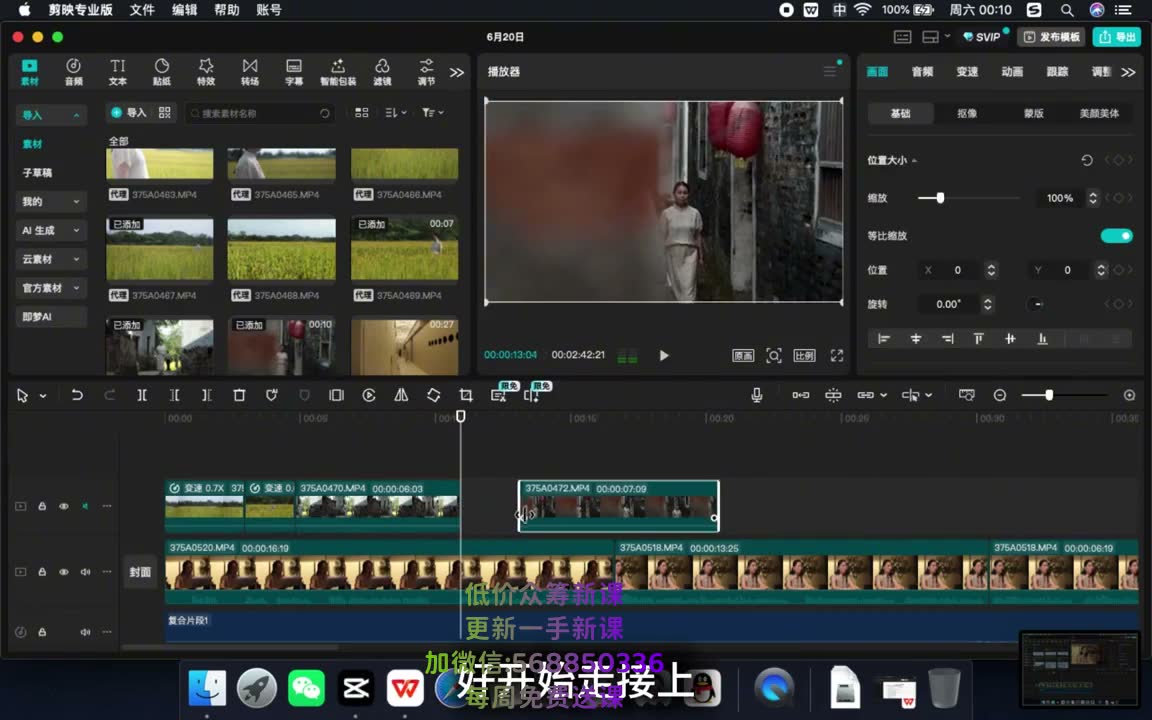Viewport: 1152px width, 720px height.
Task: Click the player snapshot focus icon
Action: [x=774, y=356]
